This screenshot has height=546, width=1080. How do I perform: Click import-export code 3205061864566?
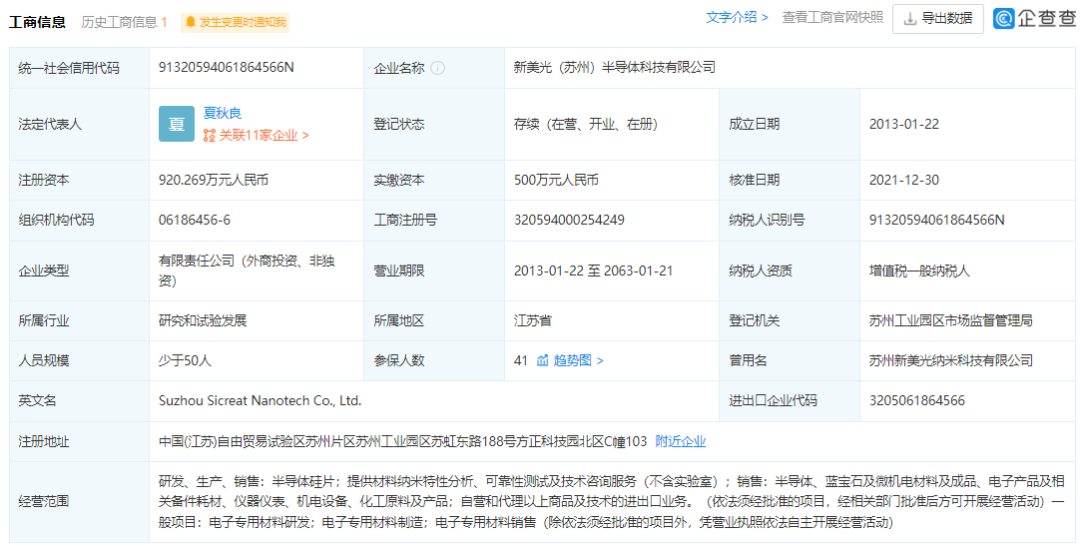917,401
